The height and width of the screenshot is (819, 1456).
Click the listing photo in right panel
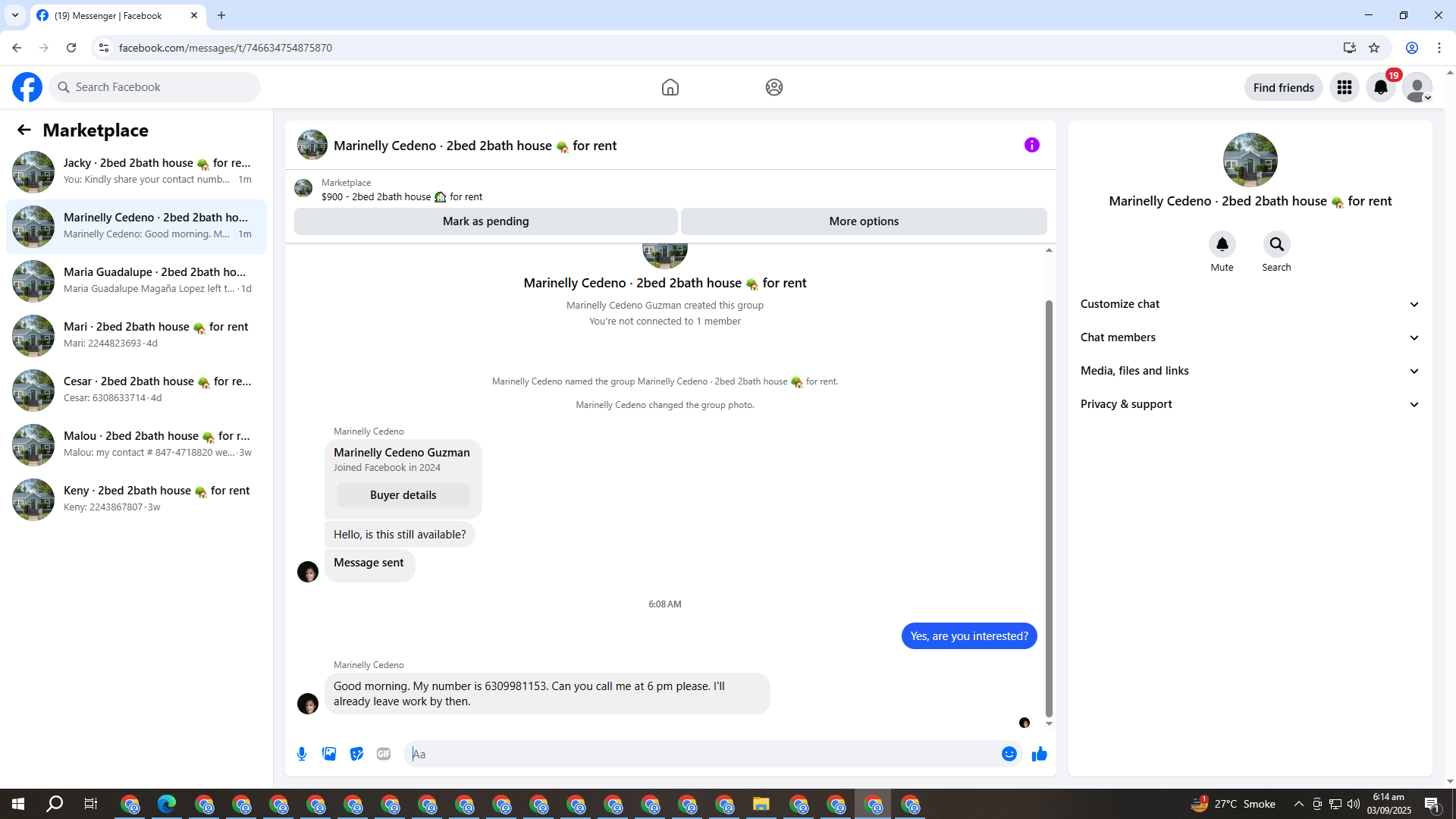coord(1250,160)
